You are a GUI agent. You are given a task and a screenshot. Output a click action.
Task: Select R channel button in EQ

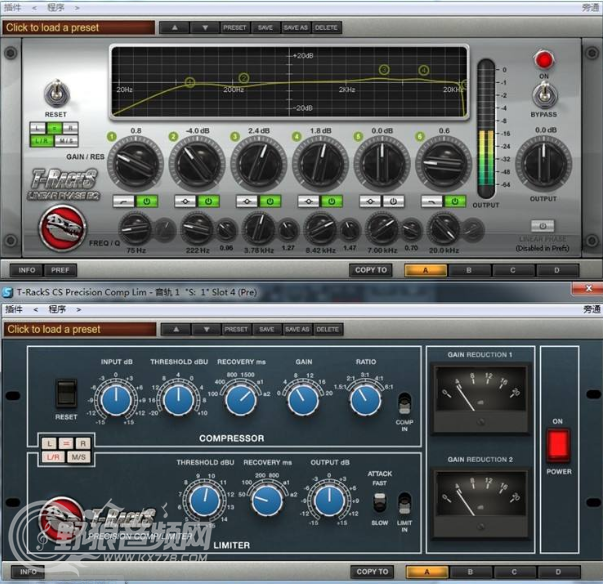(70, 128)
